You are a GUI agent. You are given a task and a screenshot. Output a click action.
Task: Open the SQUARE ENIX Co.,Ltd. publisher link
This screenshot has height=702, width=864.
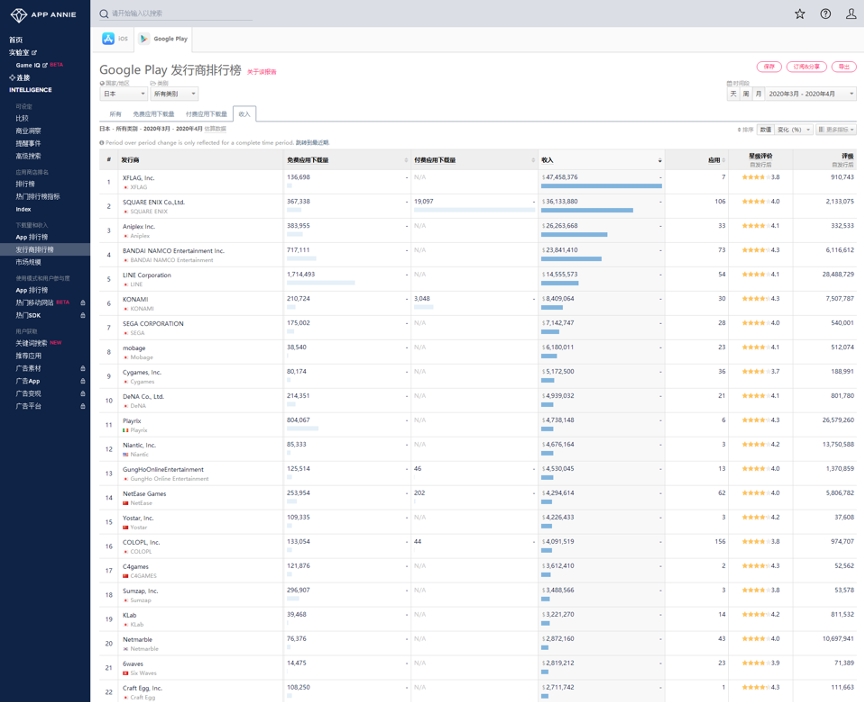(153, 202)
